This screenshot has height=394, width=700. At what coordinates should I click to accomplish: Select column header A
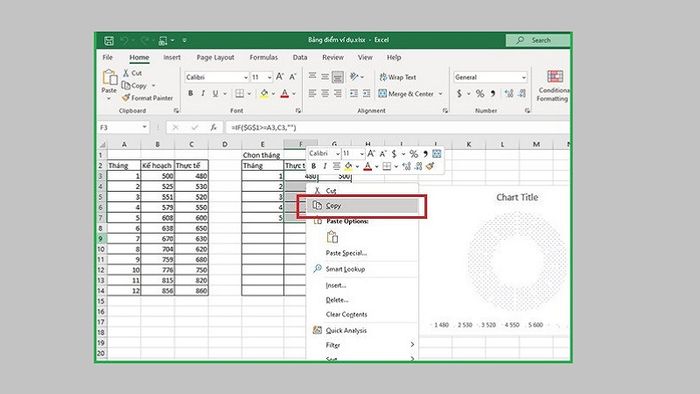point(124,144)
